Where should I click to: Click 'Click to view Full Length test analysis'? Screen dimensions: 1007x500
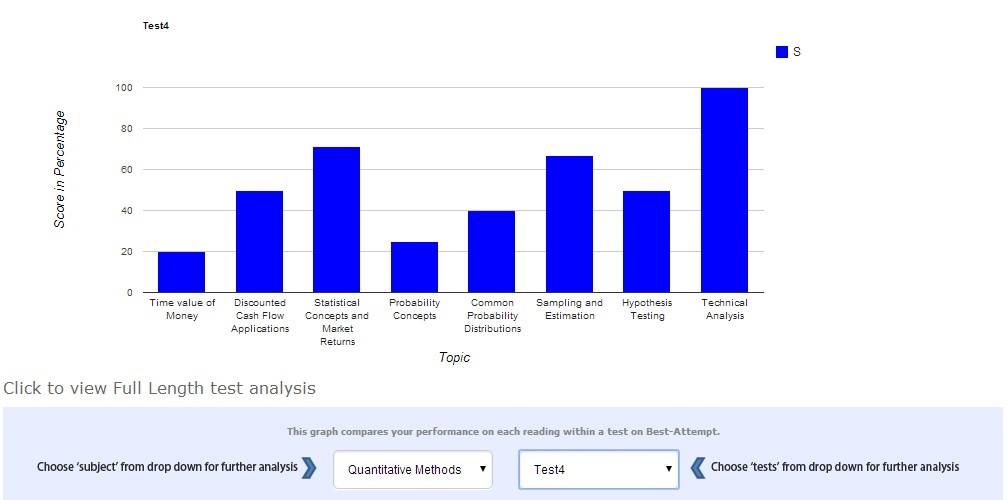(x=159, y=388)
